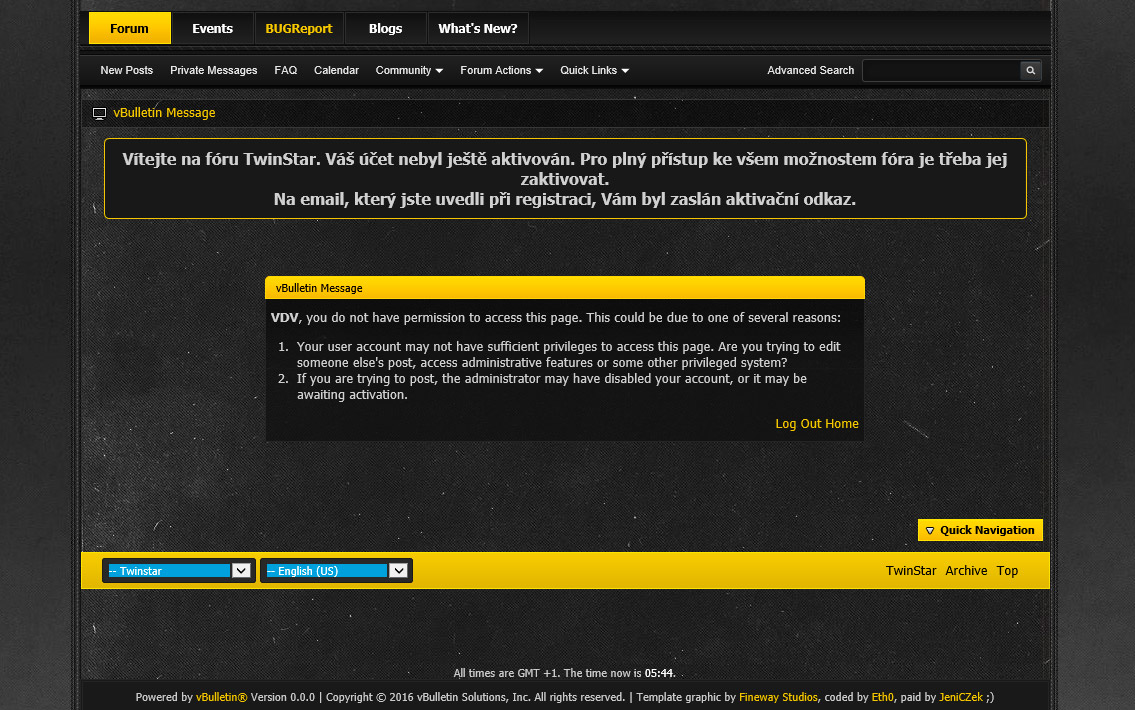Expand the Forum Actions menu
This screenshot has height=710, width=1135.
pyautogui.click(x=501, y=70)
